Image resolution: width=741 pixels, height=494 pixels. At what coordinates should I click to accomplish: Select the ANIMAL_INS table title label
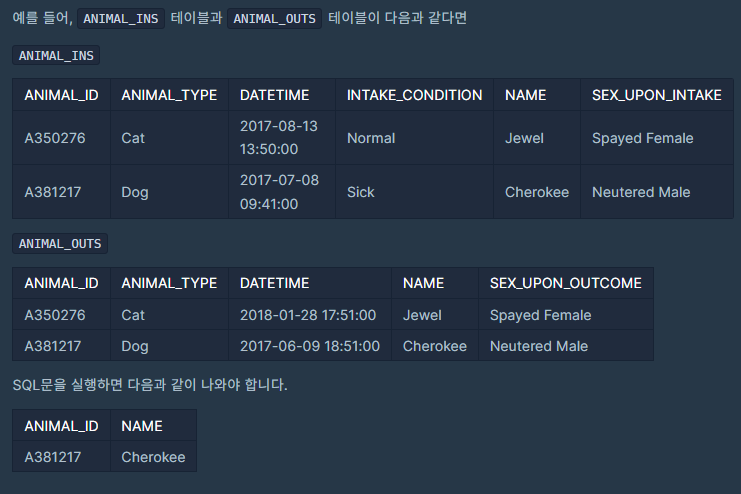click(56, 55)
